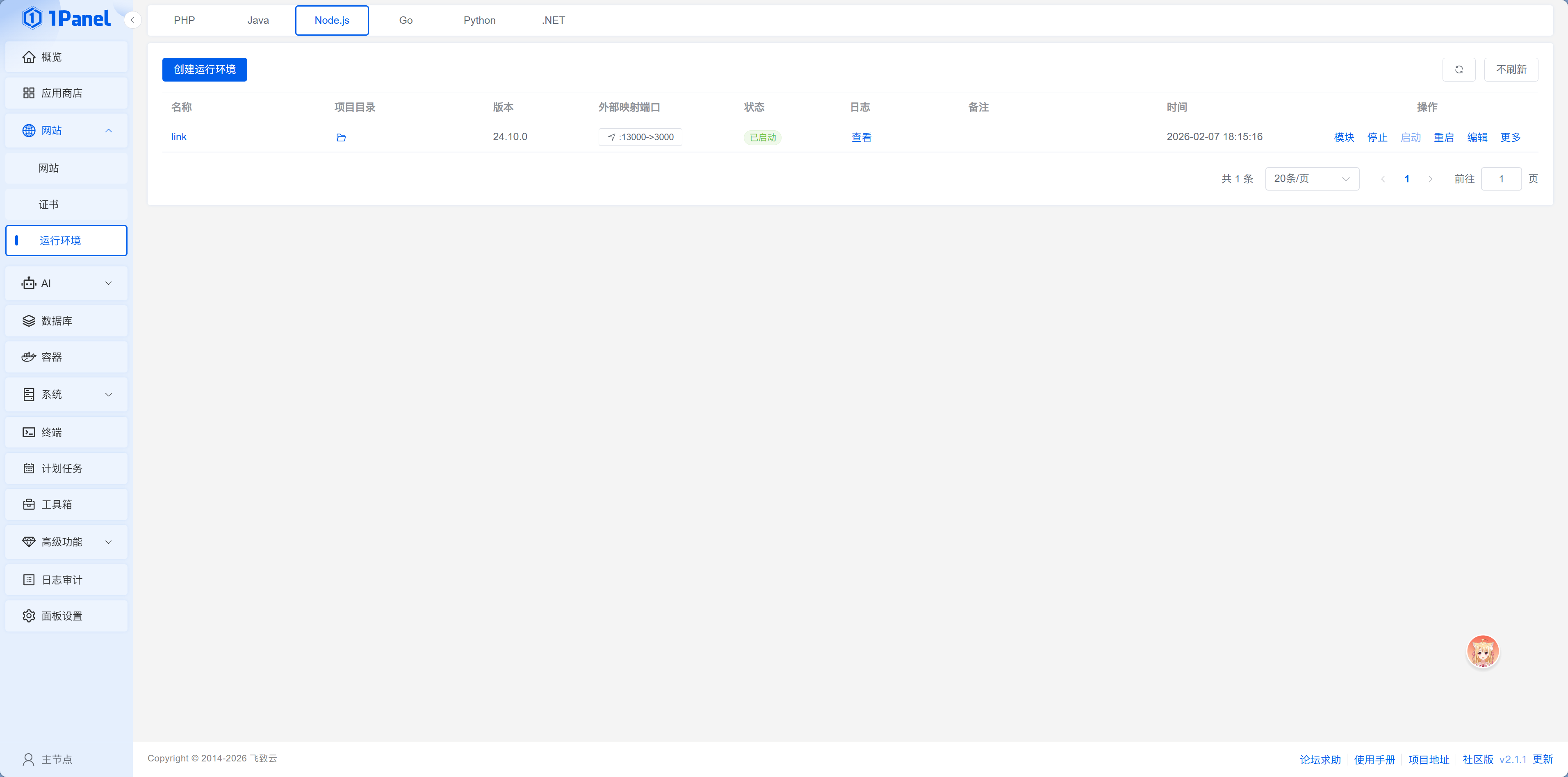Switch to the Python tab
1568x777 pixels.
479,20
